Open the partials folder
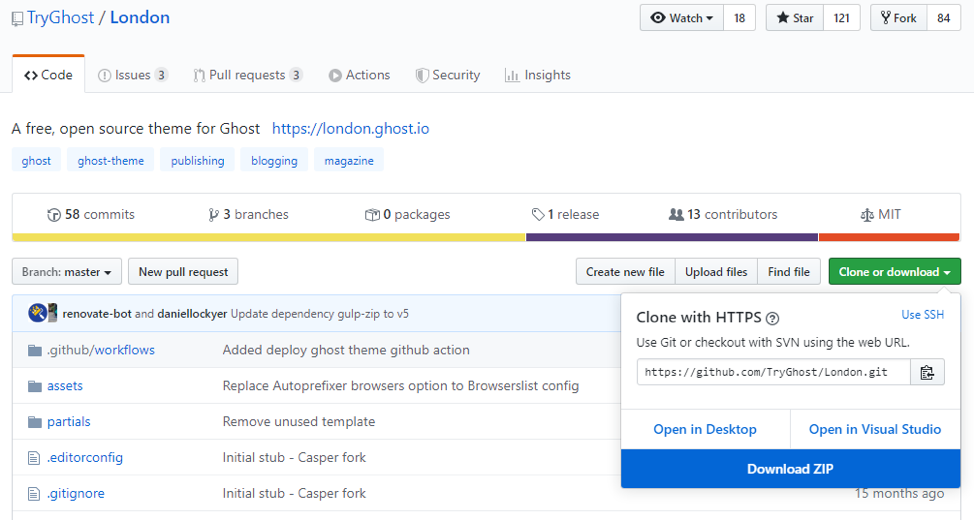The width and height of the screenshot is (974, 520). point(68,422)
